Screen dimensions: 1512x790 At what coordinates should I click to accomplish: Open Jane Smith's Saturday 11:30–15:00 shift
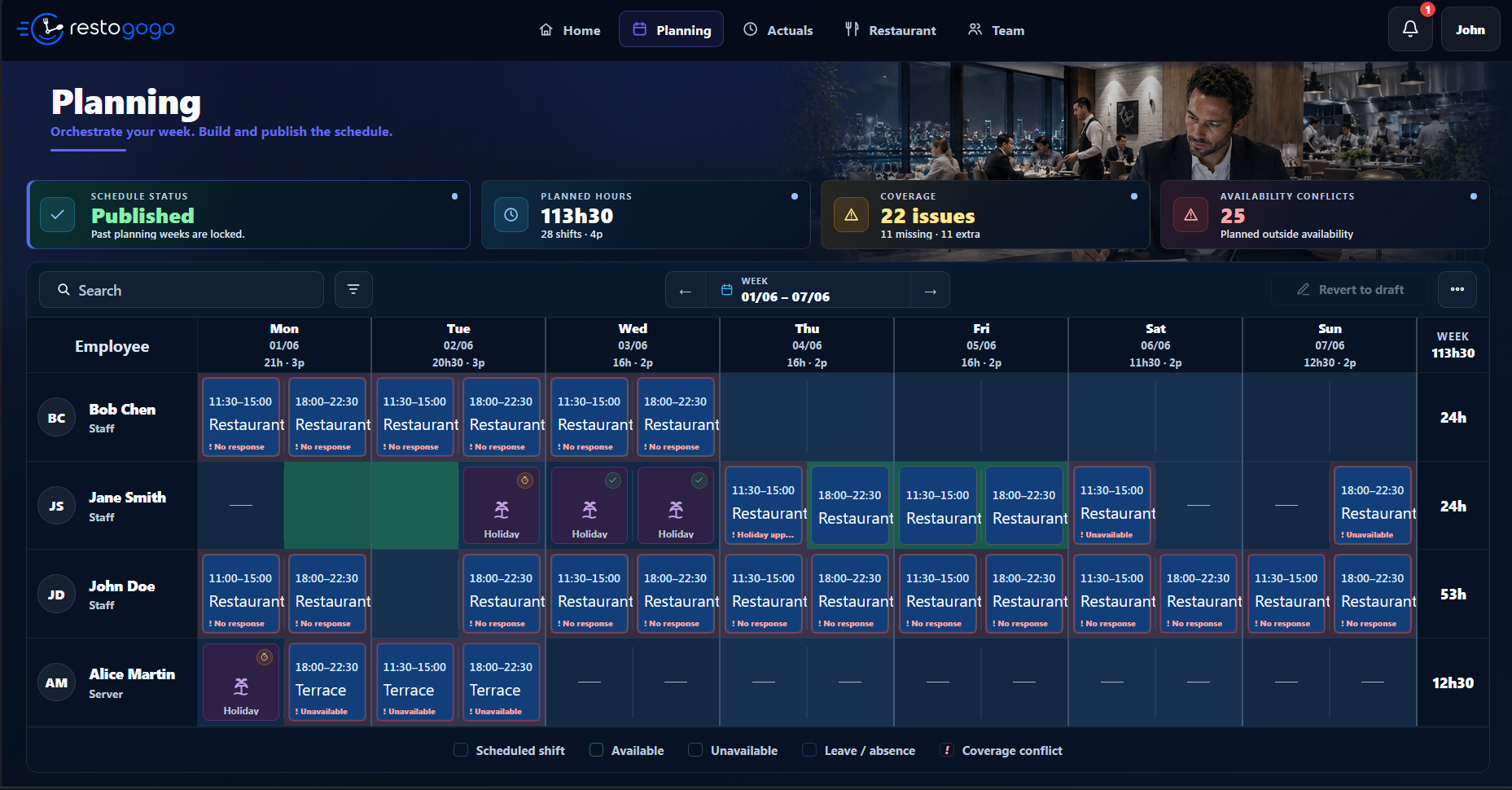pos(1112,506)
